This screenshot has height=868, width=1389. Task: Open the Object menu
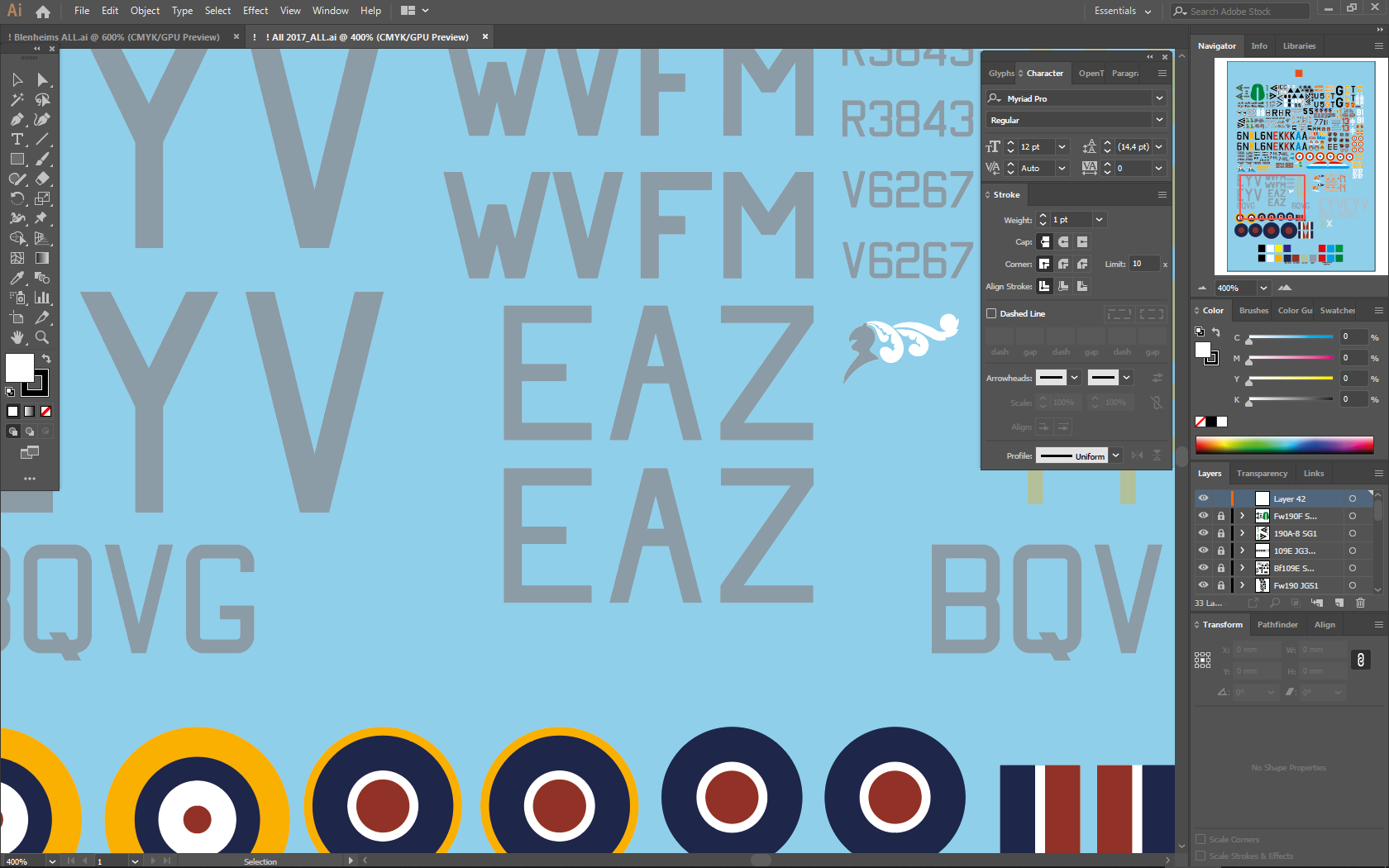point(145,11)
